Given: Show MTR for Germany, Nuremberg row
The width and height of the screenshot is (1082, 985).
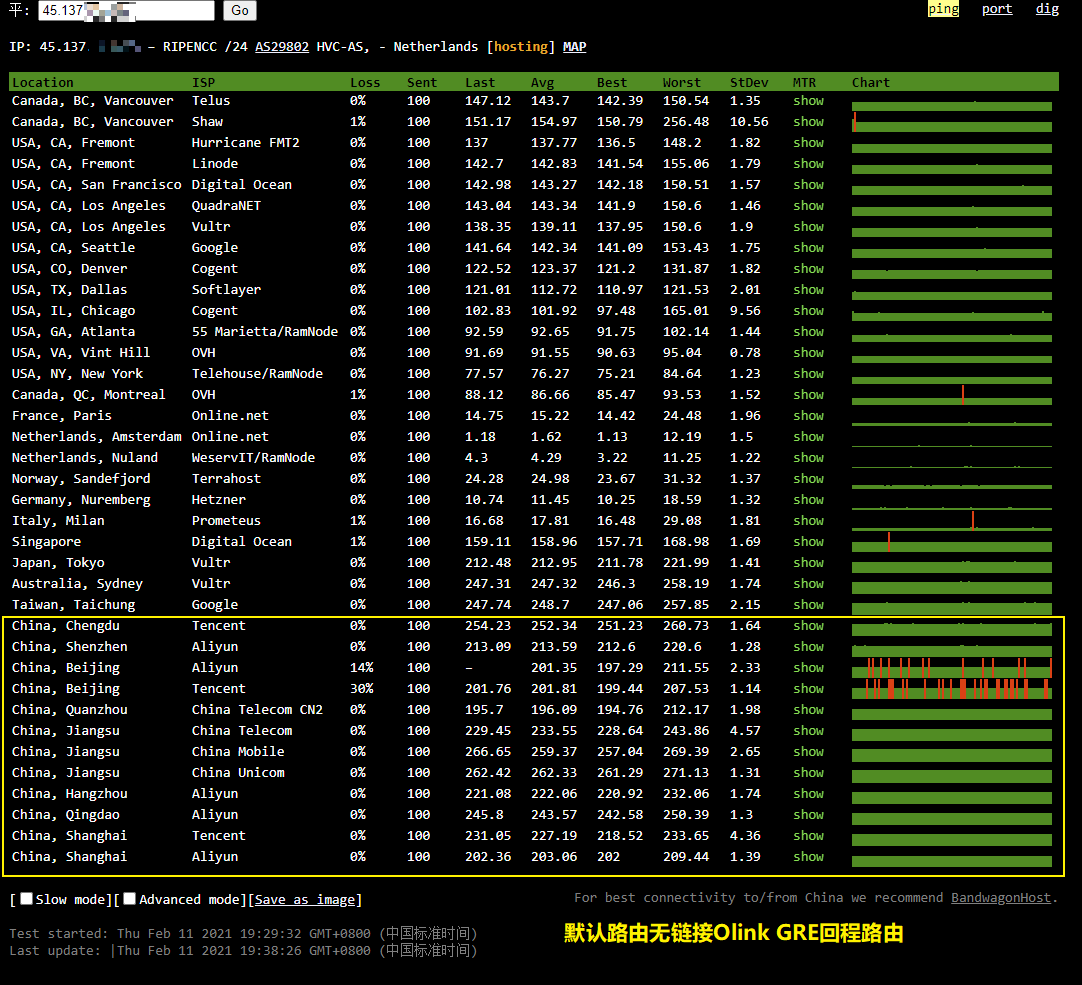Looking at the screenshot, I should tap(808, 500).
